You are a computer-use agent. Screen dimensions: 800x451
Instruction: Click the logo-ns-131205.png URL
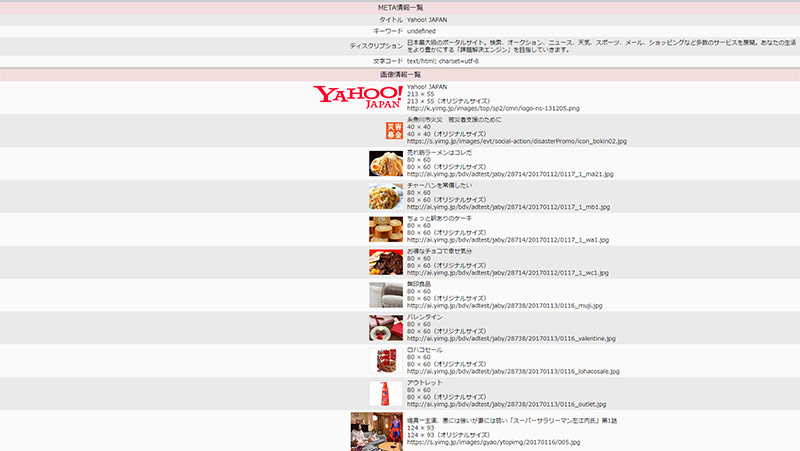pos(493,108)
